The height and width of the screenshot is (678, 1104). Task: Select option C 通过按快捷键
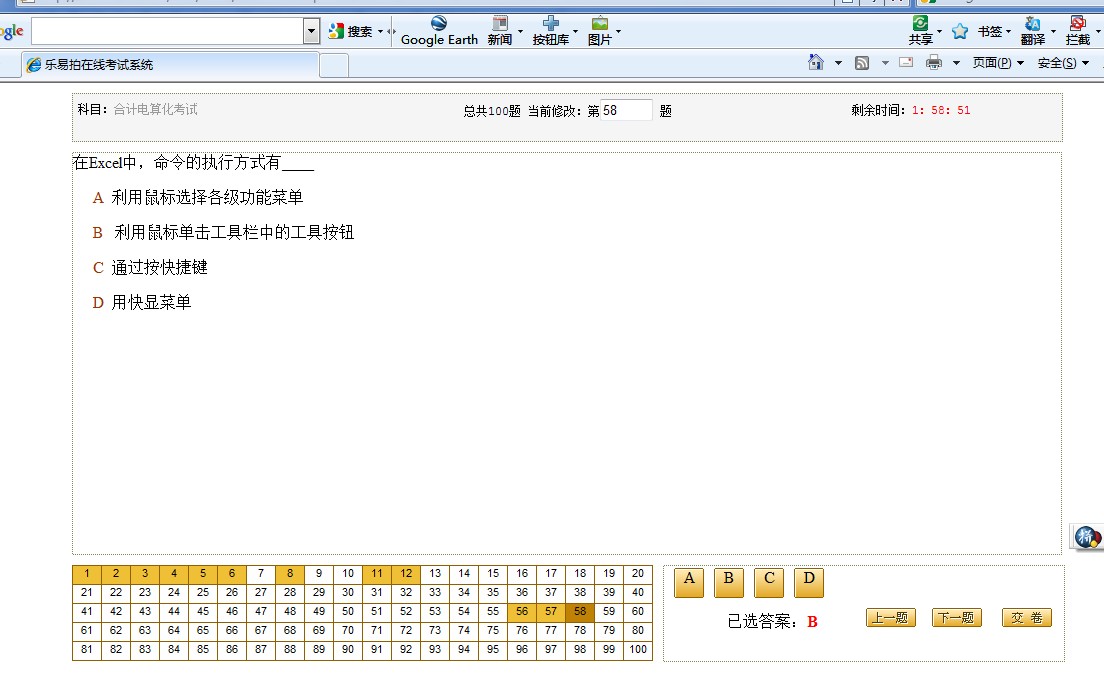pos(150,268)
